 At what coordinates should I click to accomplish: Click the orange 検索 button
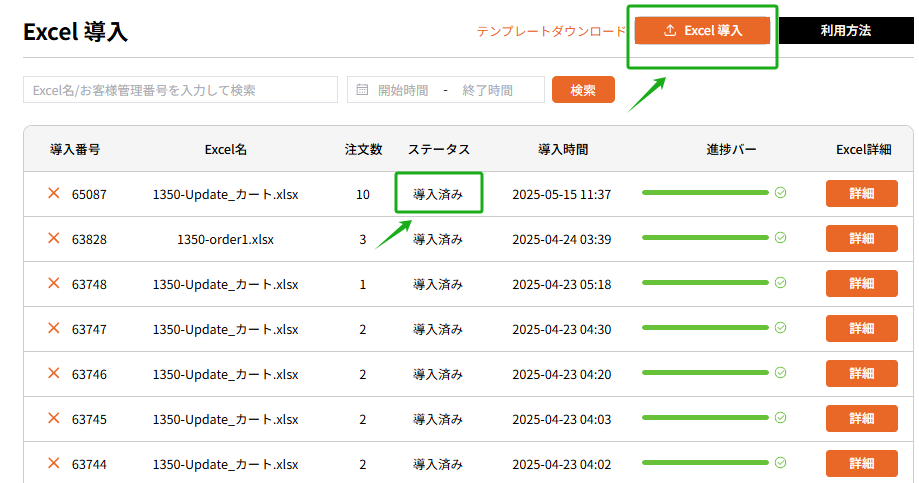[x=583, y=90]
